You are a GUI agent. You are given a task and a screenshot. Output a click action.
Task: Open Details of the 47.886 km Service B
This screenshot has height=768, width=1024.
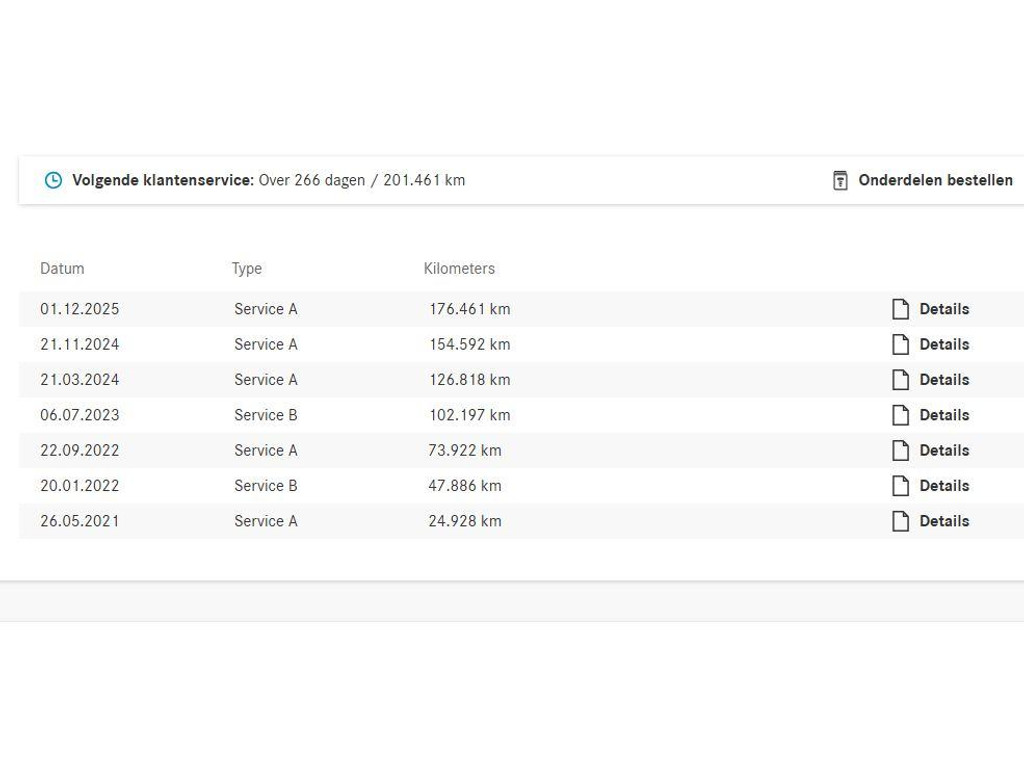coord(944,486)
